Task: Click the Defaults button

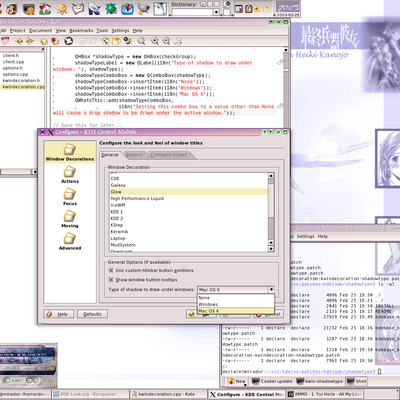Action: (92, 314)
